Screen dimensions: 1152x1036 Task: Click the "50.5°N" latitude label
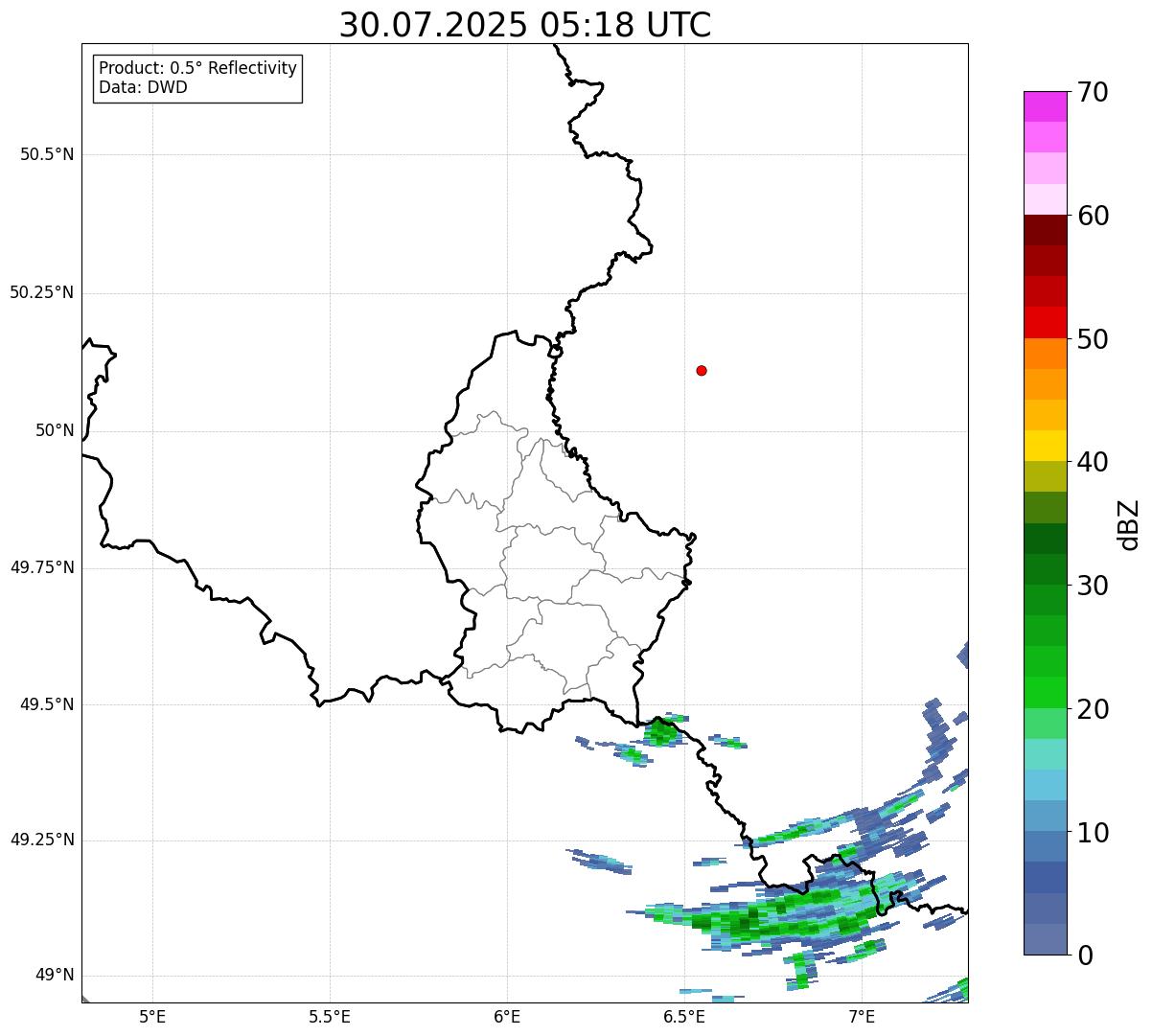(x=47, y=154)
